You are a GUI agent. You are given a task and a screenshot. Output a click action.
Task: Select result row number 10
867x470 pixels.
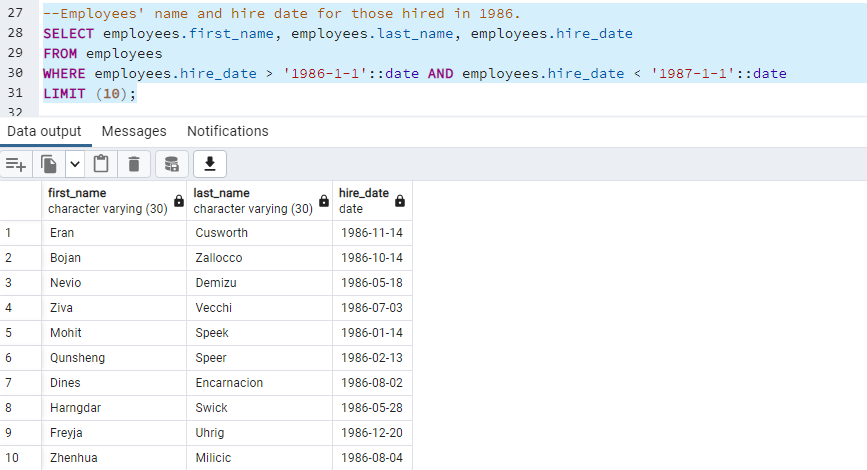(20, 458)
